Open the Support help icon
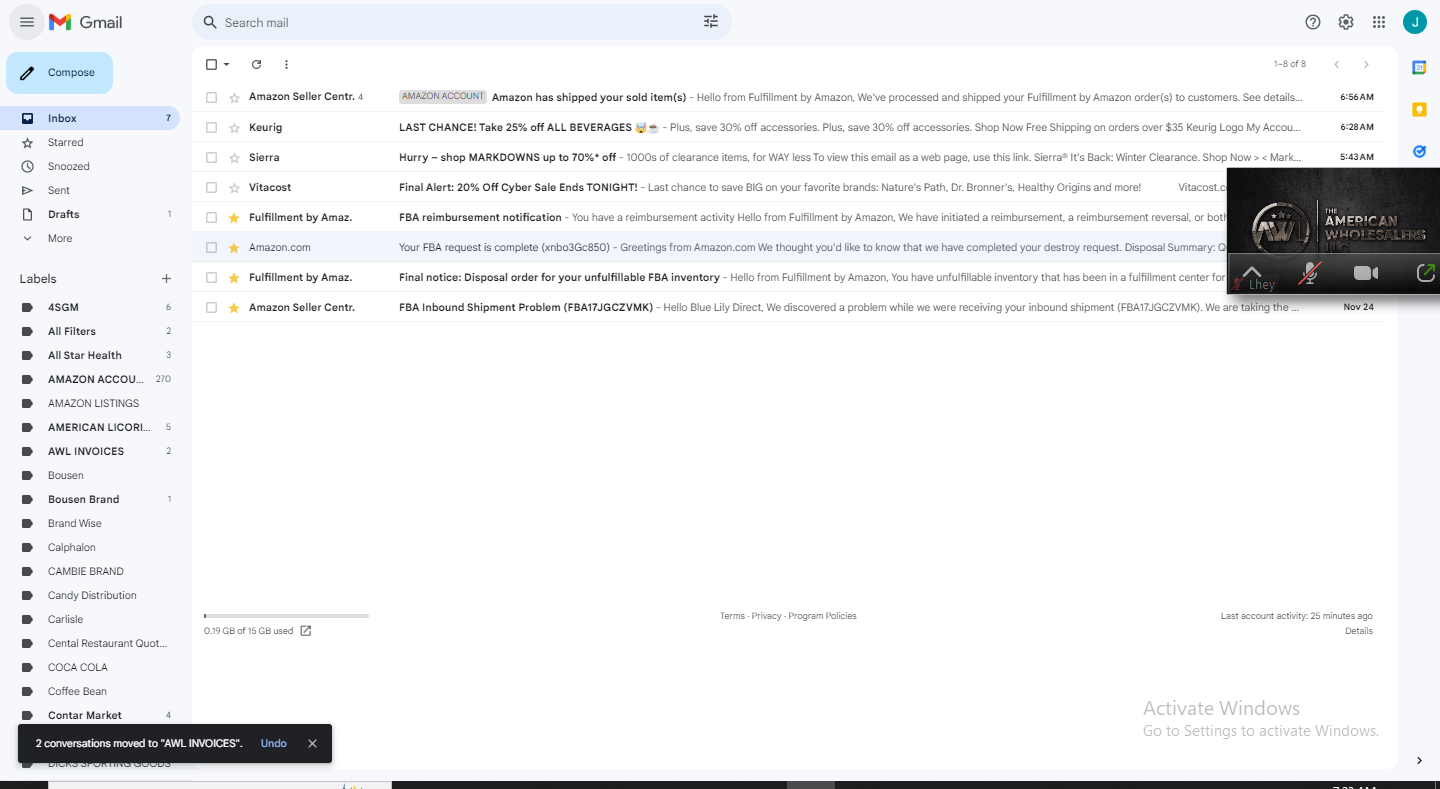The height and width of the screenshot is (789, 1440). pos(1313,22)
